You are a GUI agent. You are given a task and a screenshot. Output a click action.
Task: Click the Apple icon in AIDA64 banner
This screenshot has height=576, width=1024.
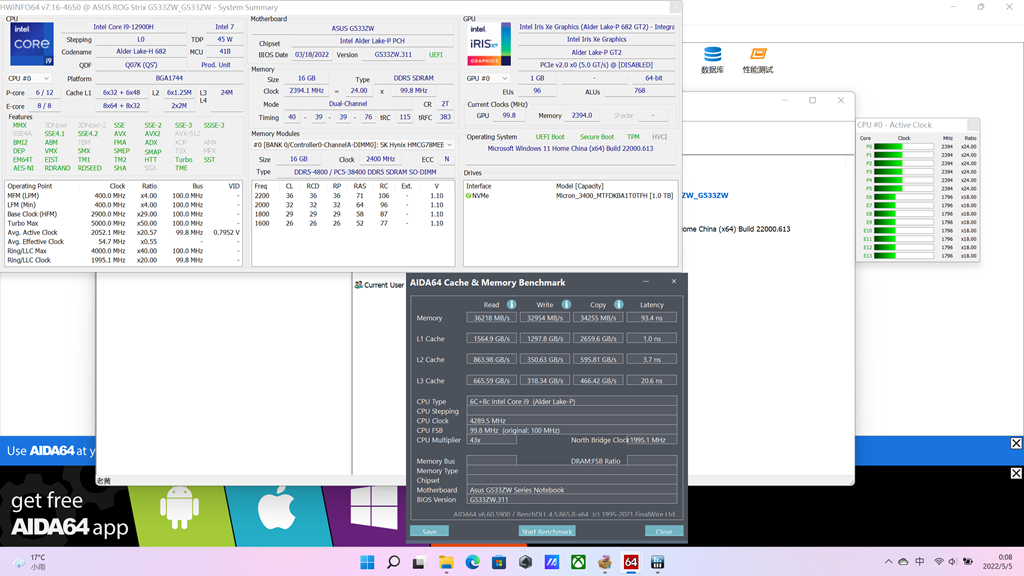276,507
